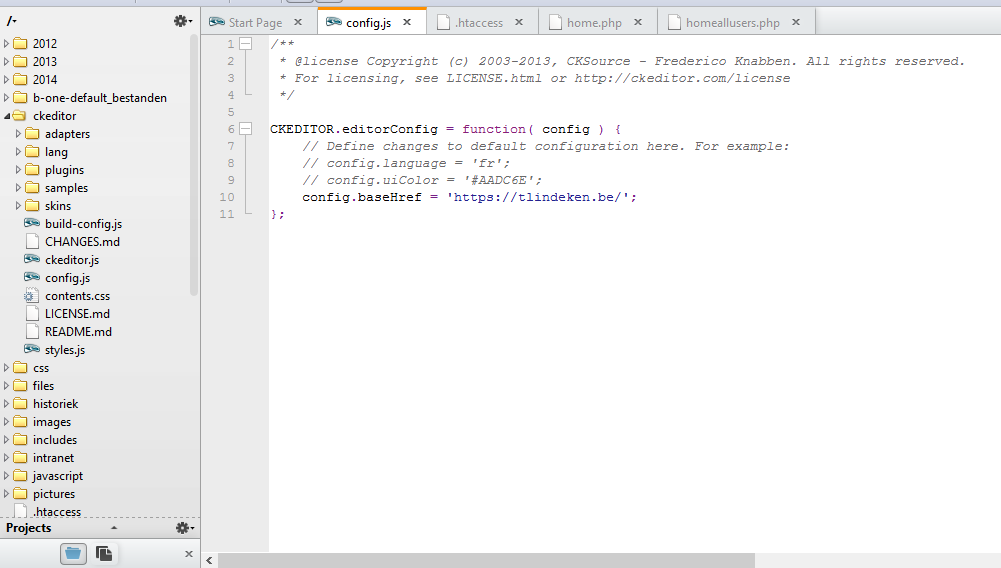This screenshot has height=568, width=1001.
Task: Collapse the Projects panel with the arrow
Action: pos(114,528)
